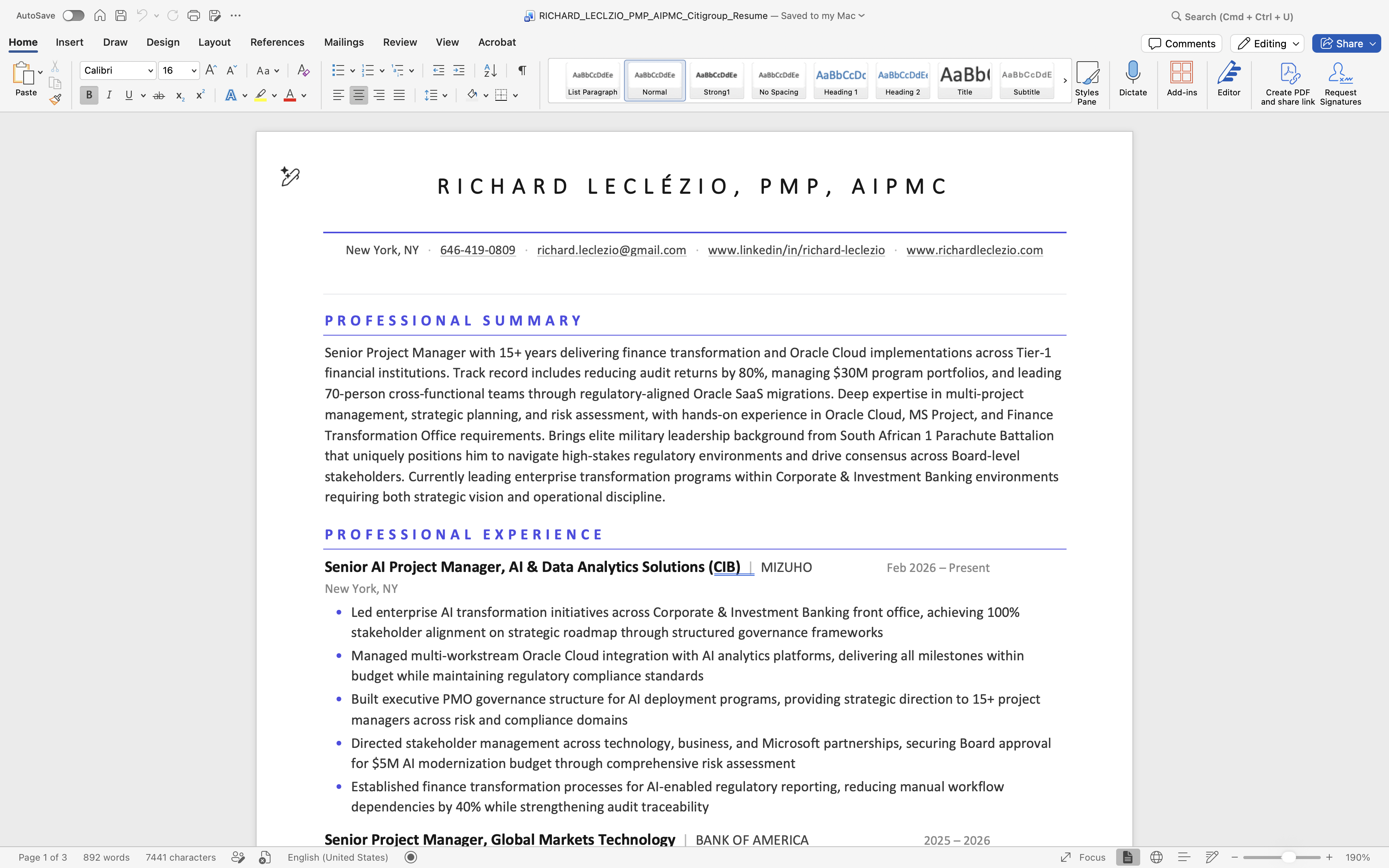Click the Copy icon

pyautogui.click(x=55, y=83)
